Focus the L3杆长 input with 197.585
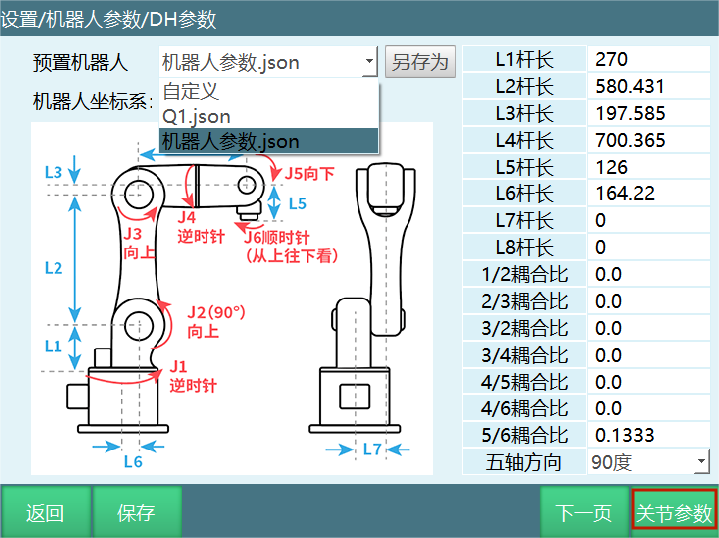 click(x=650, y=113)
